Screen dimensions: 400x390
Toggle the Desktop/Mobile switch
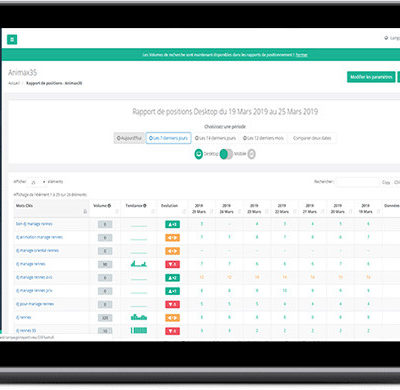(226, 154)
